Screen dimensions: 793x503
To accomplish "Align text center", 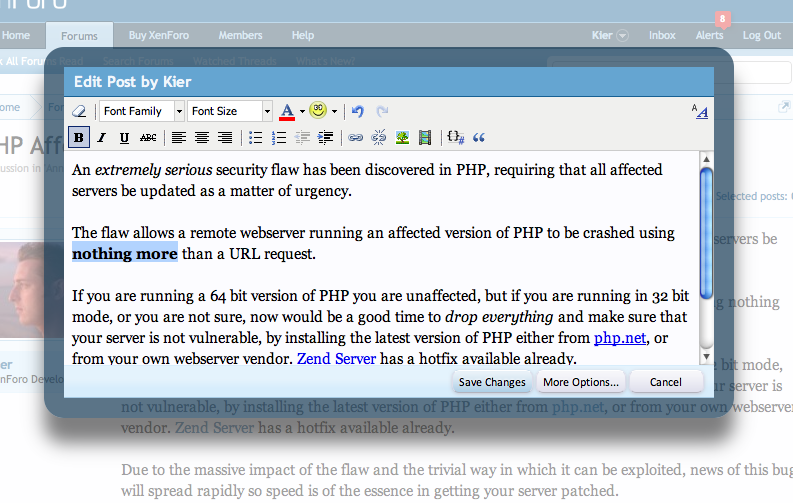I will (x=202, y=138).
